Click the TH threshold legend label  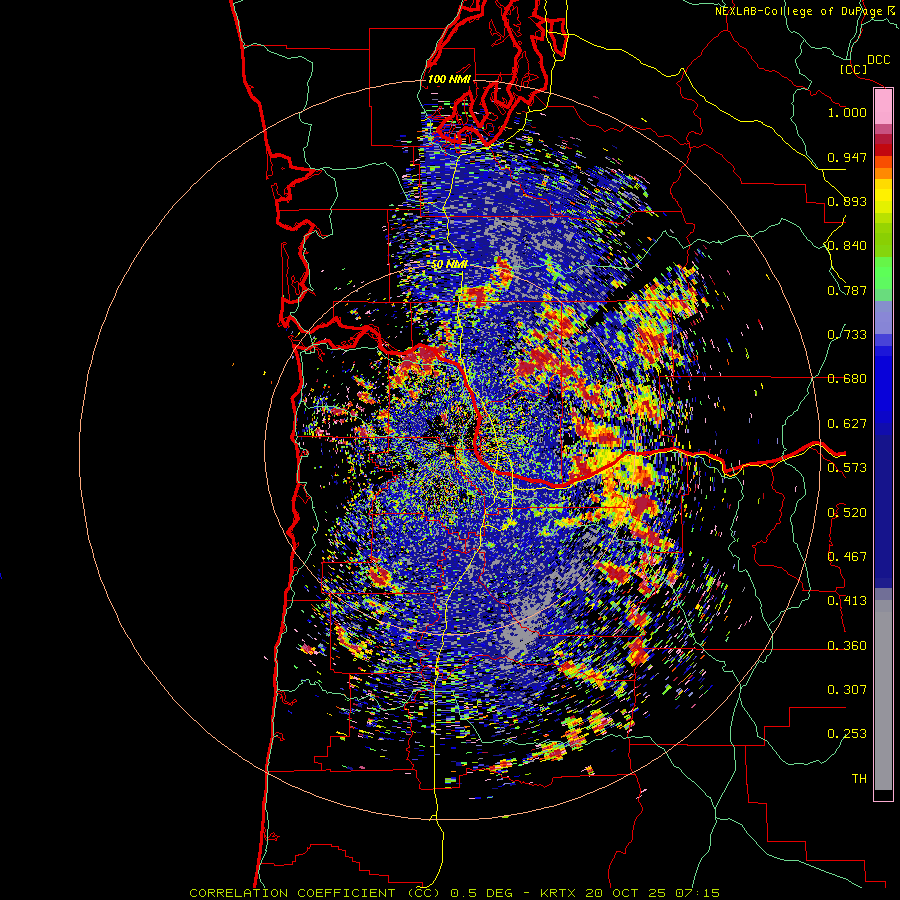tap(859, 779)
